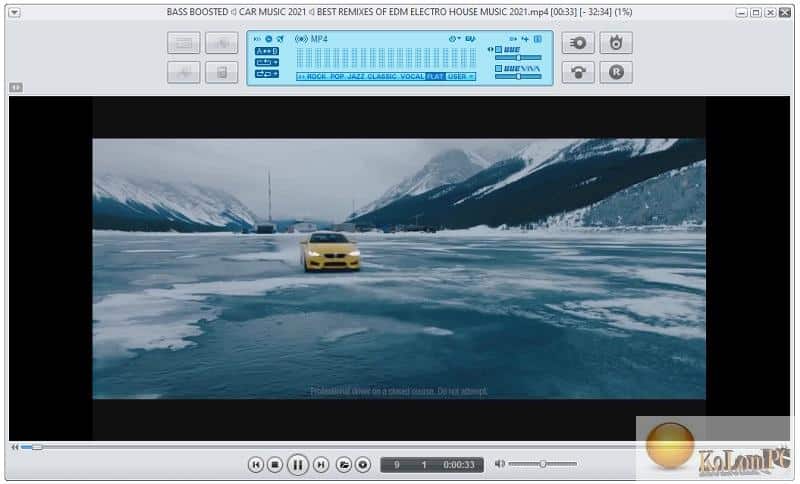Screen dimensions: 800x484
Task: Click the small icon left of BBE checkbox
Action: (490, 49)
